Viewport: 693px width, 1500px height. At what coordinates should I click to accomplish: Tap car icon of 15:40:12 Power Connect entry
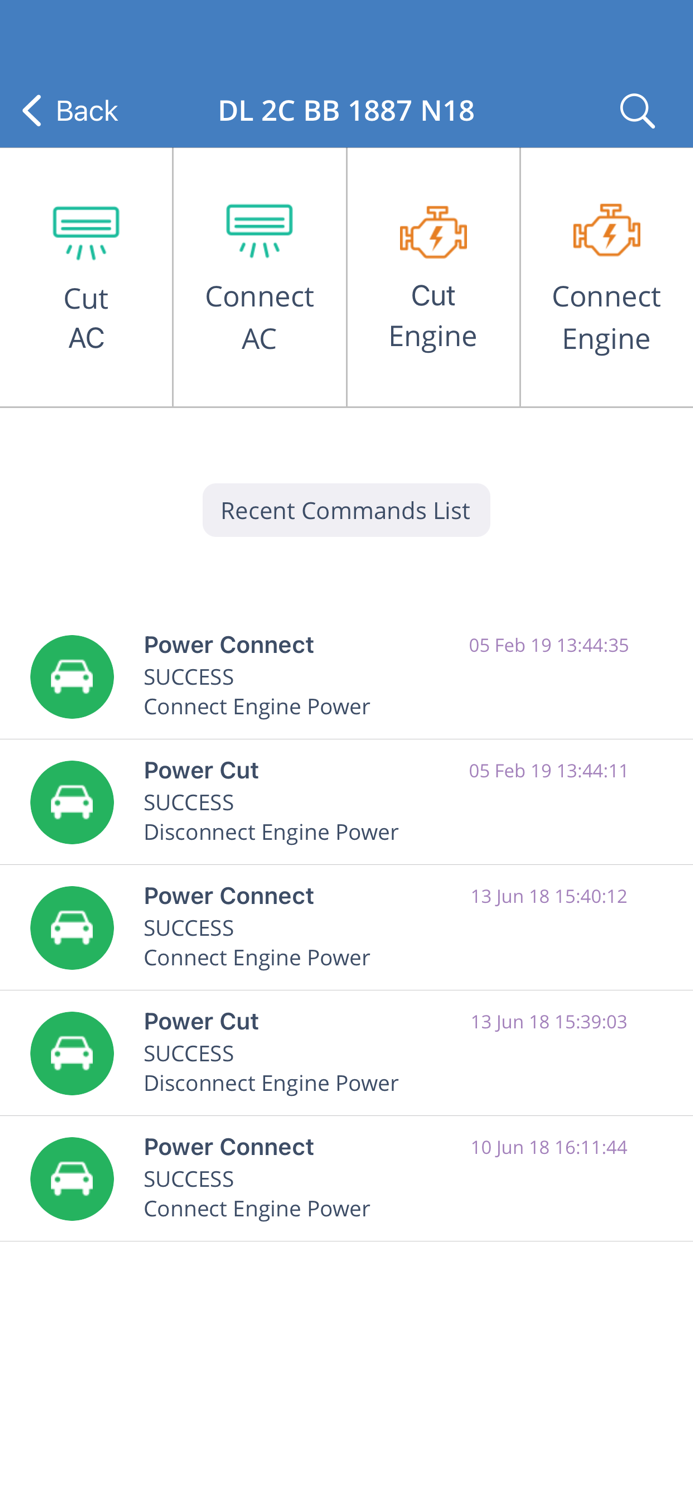tap(72, 928)
